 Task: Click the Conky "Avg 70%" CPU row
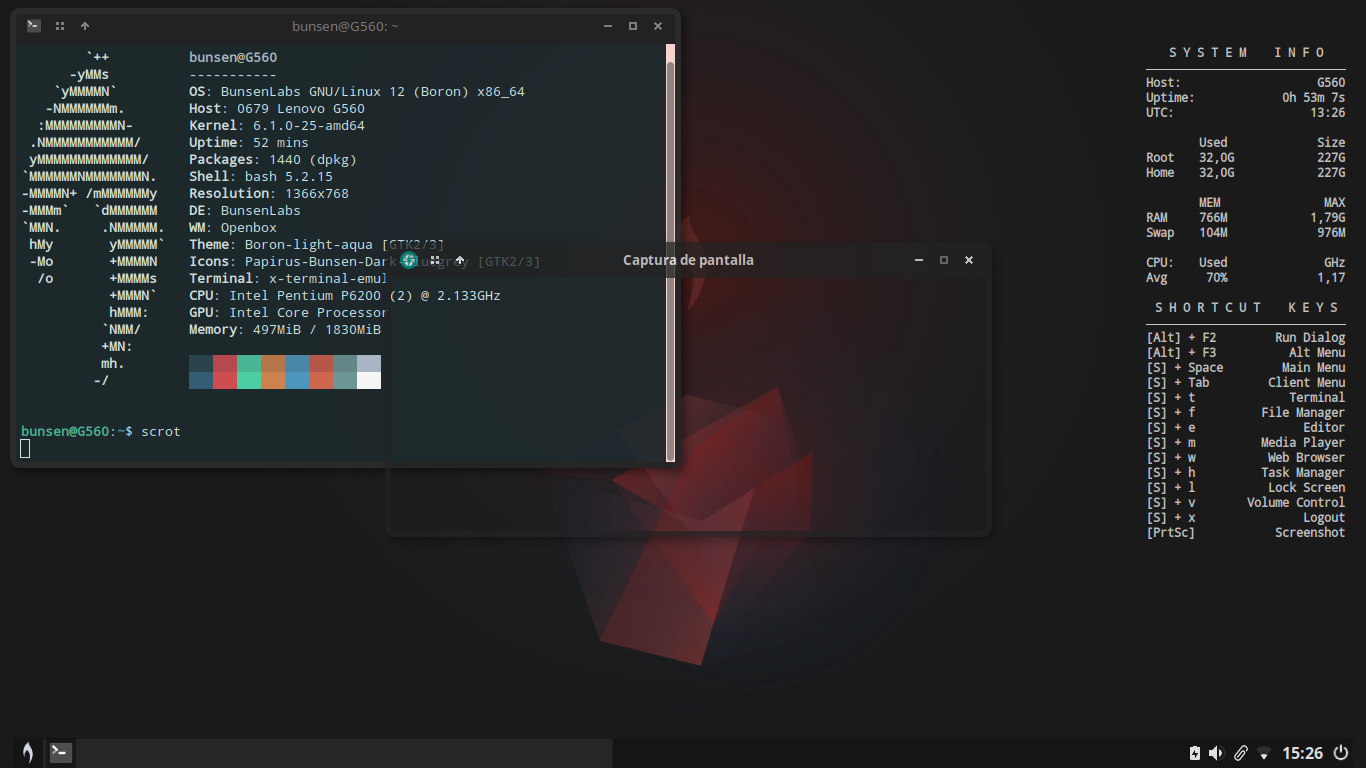point(1245,278)
